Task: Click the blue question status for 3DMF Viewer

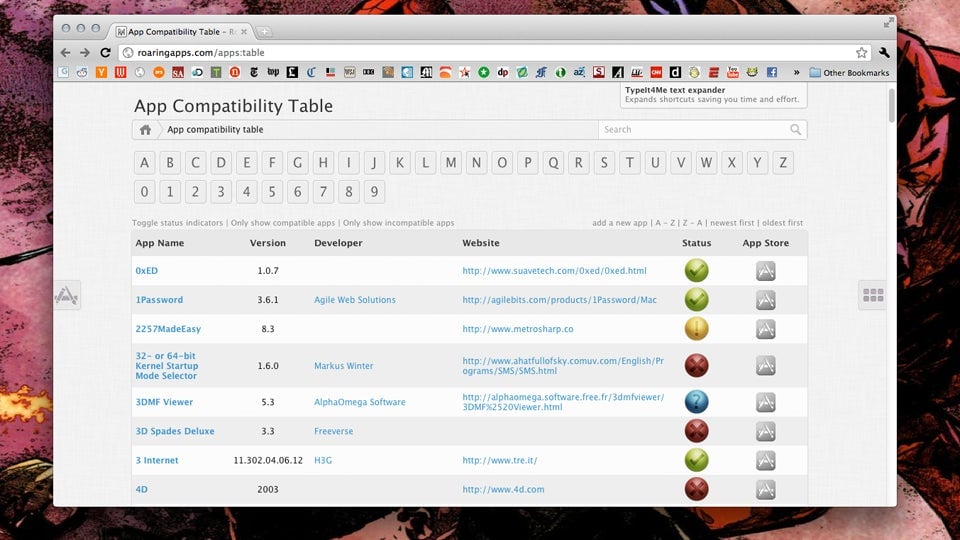Action: (x=697, y=402)
